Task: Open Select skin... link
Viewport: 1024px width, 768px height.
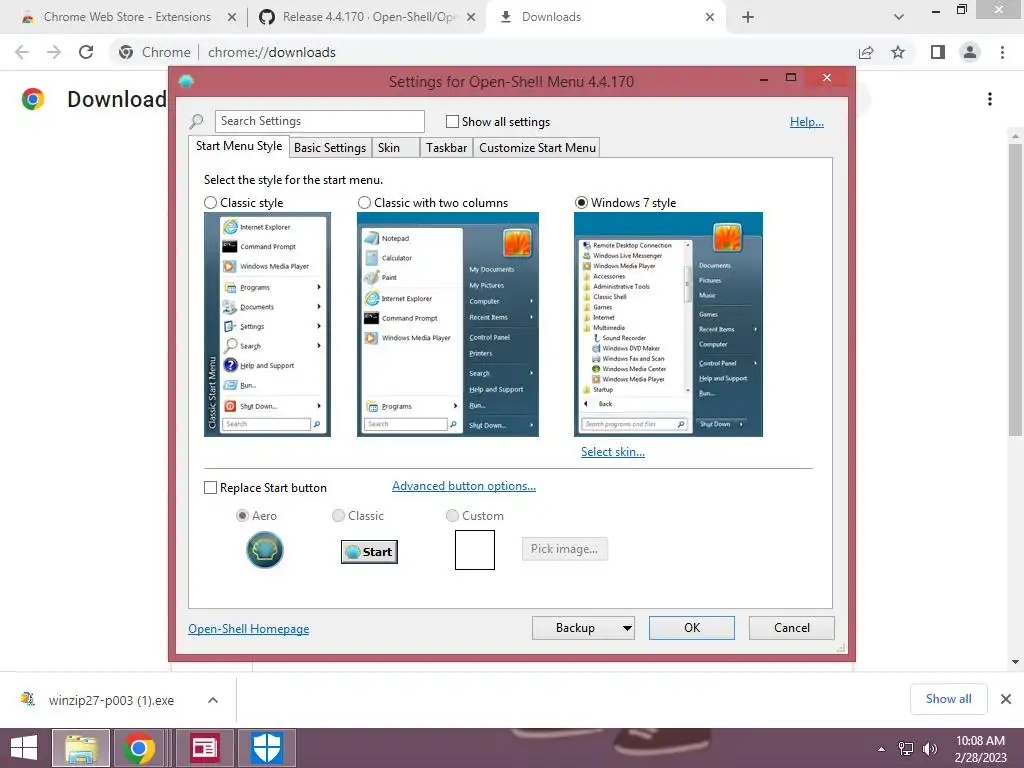Action: click(x=613, y=452)
